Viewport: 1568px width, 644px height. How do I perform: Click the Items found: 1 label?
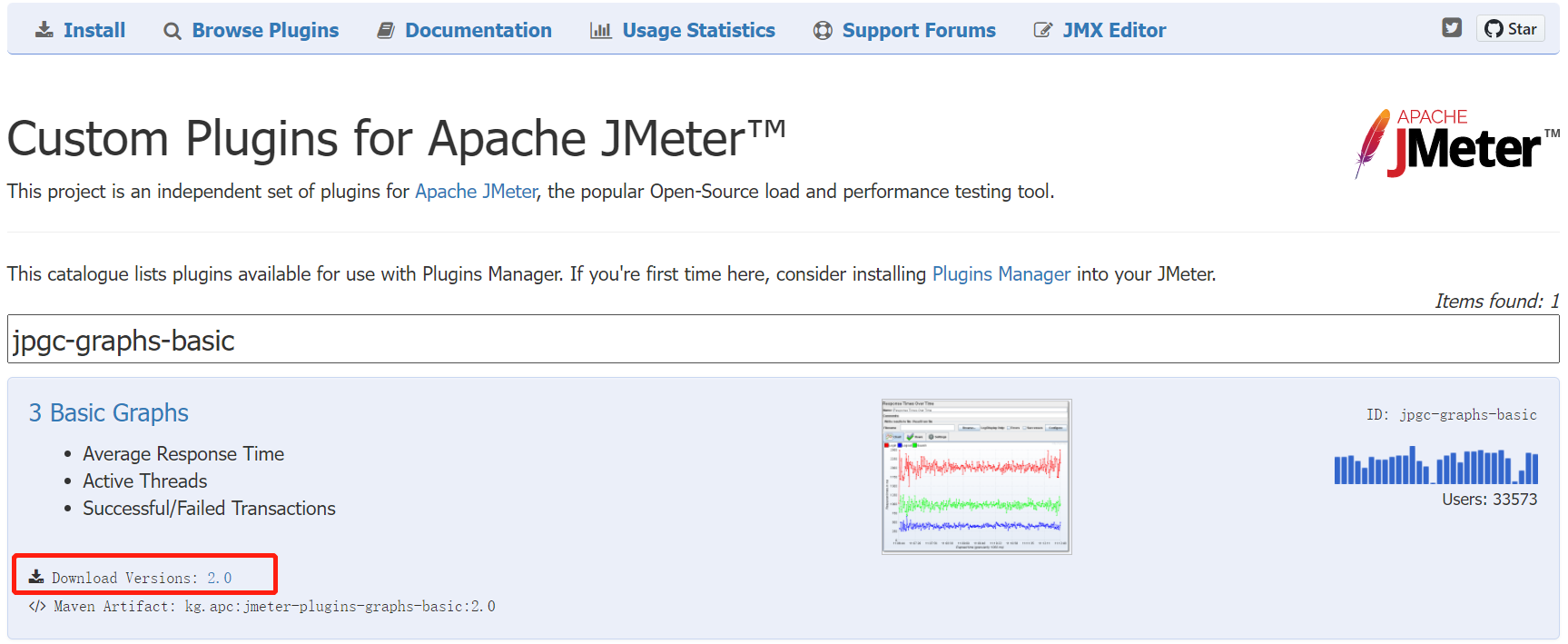1496,301
